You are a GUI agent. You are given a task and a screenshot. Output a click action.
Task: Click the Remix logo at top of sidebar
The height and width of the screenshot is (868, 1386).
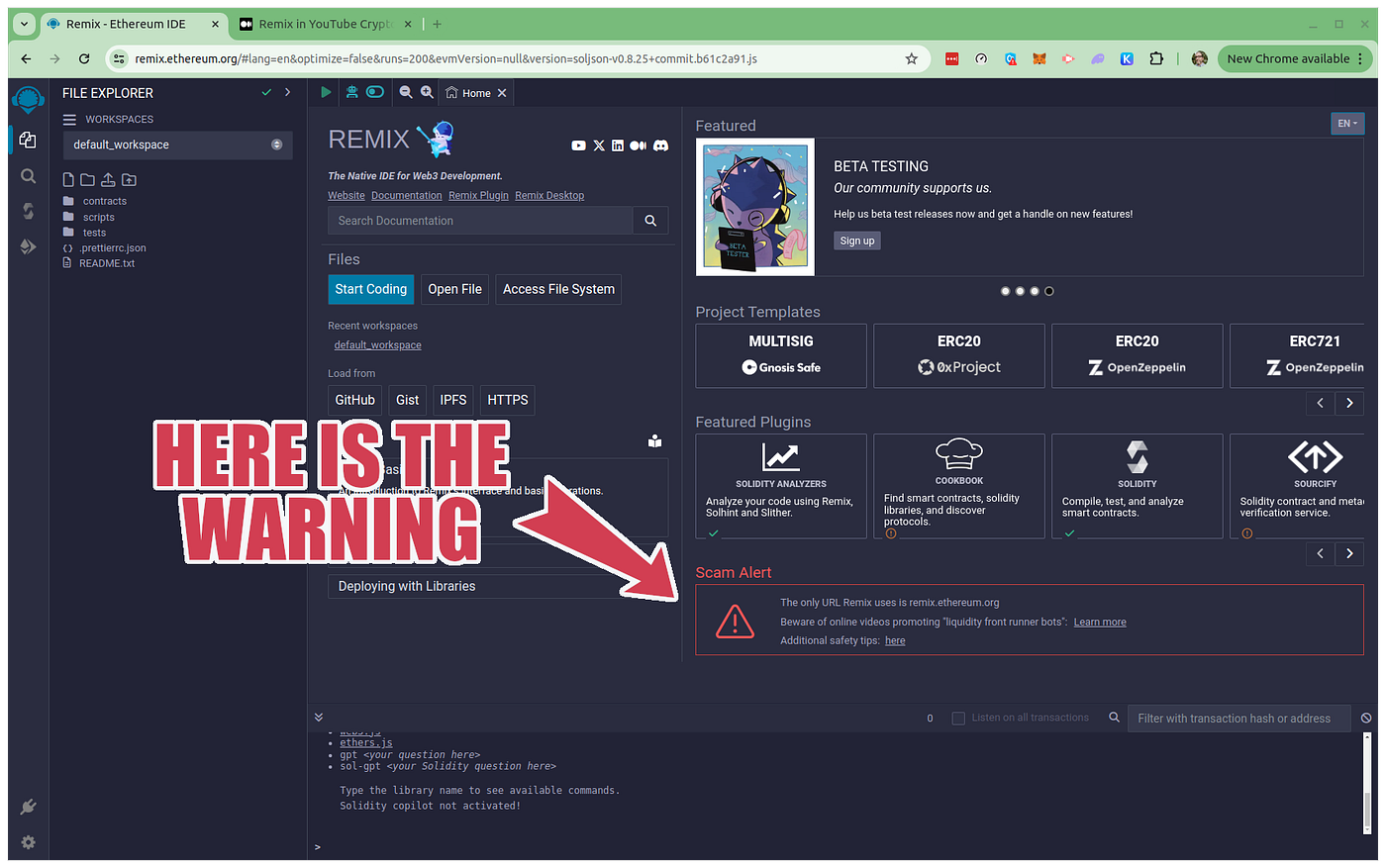click(x=28, y=100)
